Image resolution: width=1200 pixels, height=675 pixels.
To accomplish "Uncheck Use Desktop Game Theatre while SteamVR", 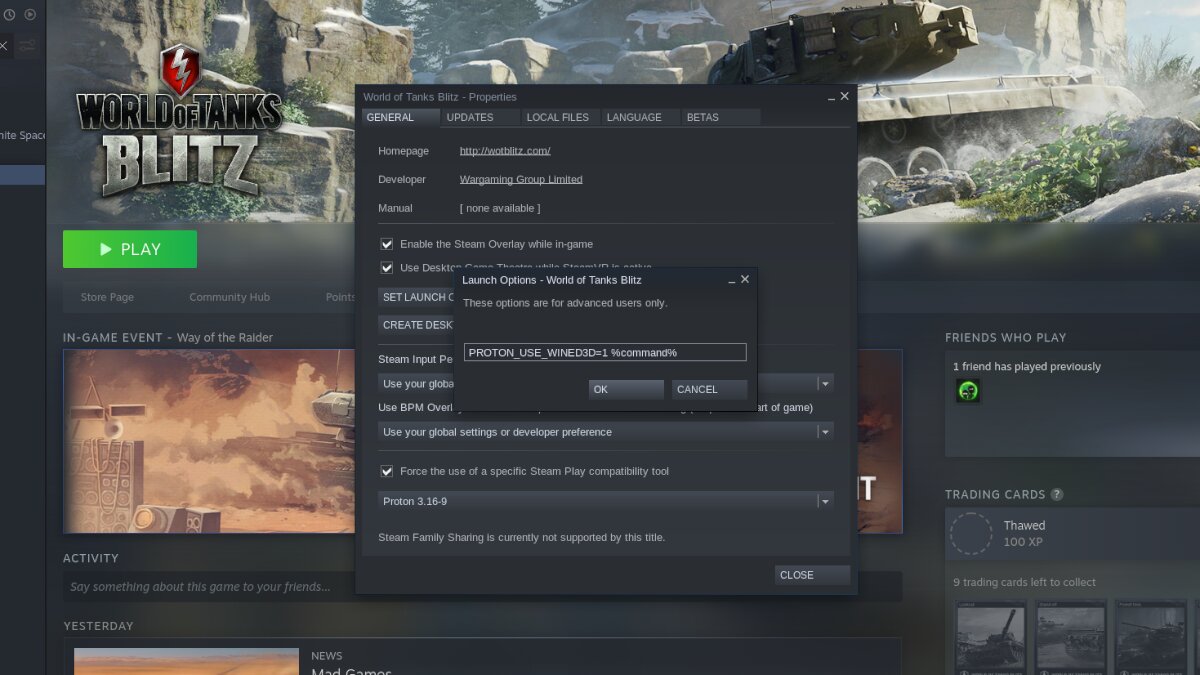I will tap(387, 267).
